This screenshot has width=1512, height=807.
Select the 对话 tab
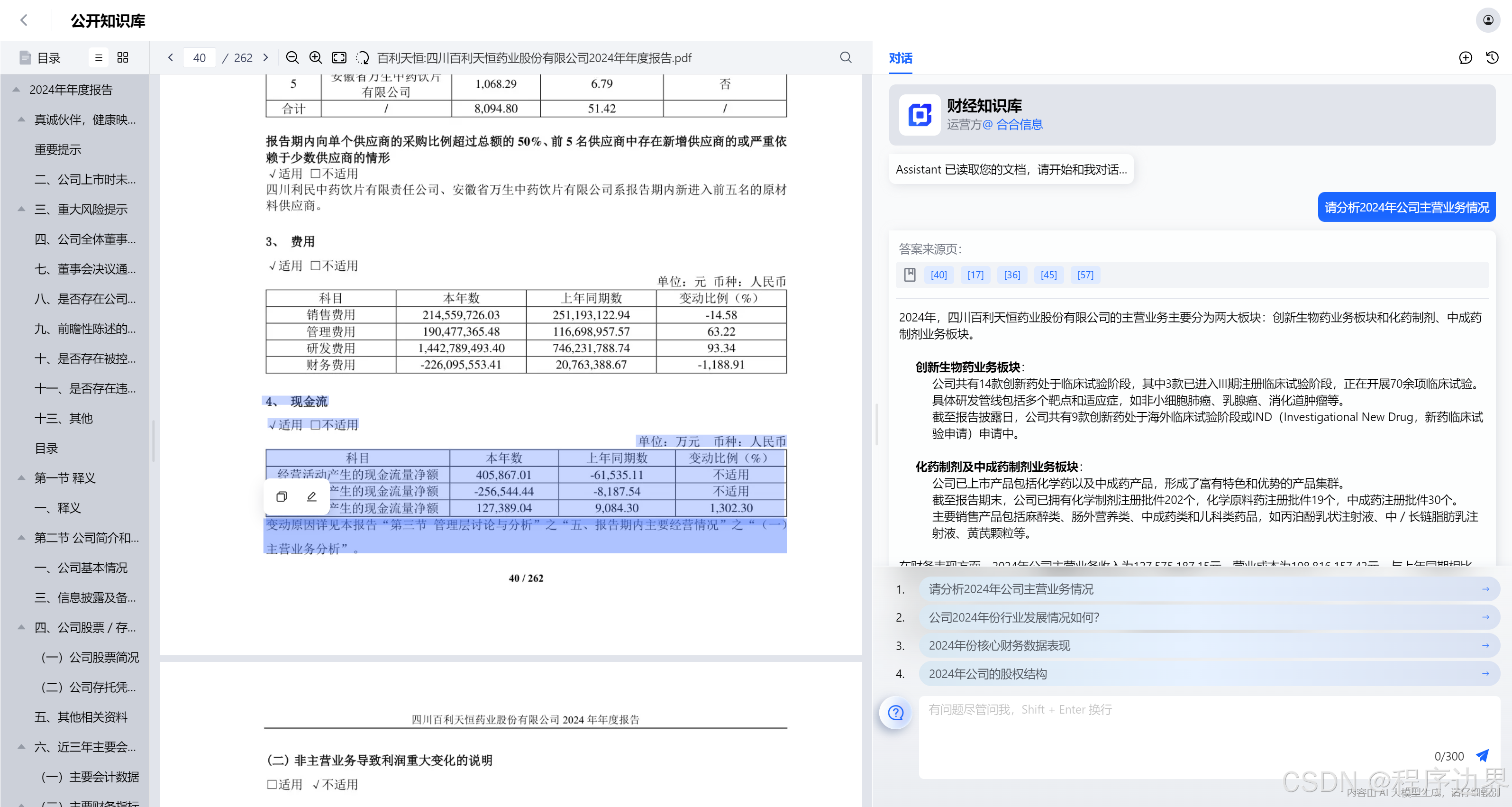(900, 58)
